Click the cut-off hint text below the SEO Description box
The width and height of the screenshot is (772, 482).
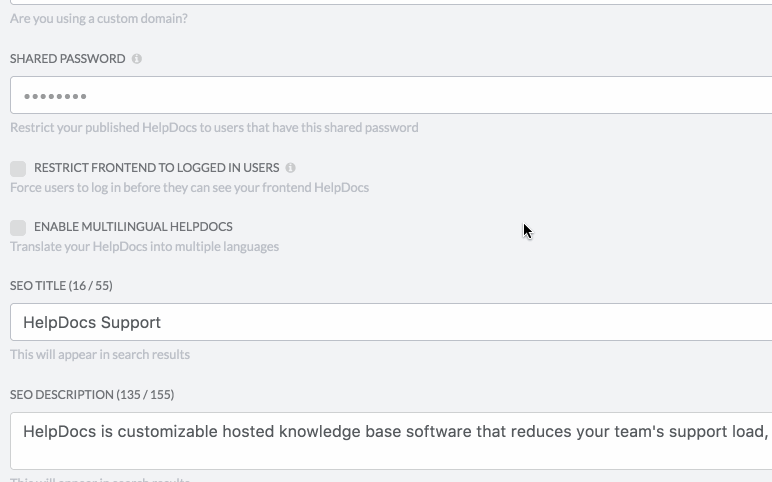tap(100, 479)
